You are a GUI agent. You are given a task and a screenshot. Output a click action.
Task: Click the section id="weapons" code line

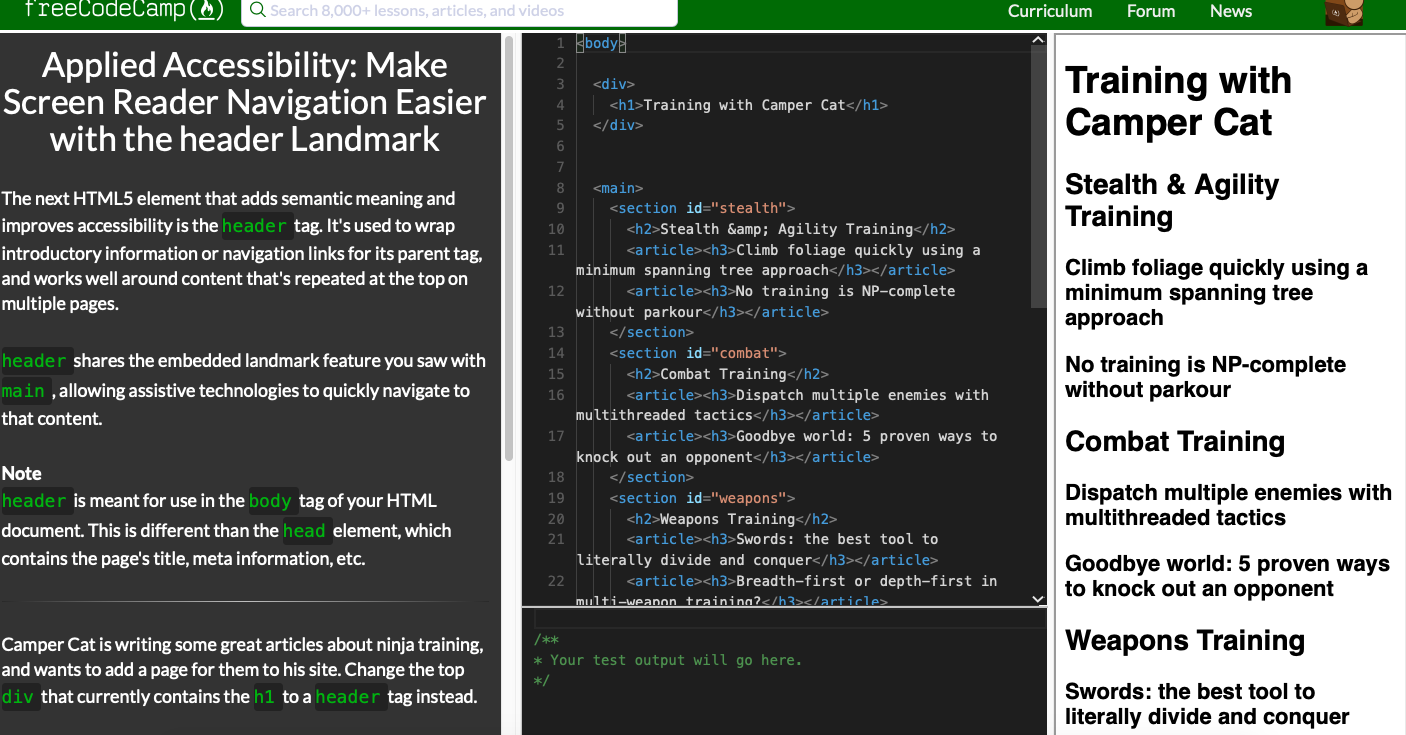click(703, 498)
